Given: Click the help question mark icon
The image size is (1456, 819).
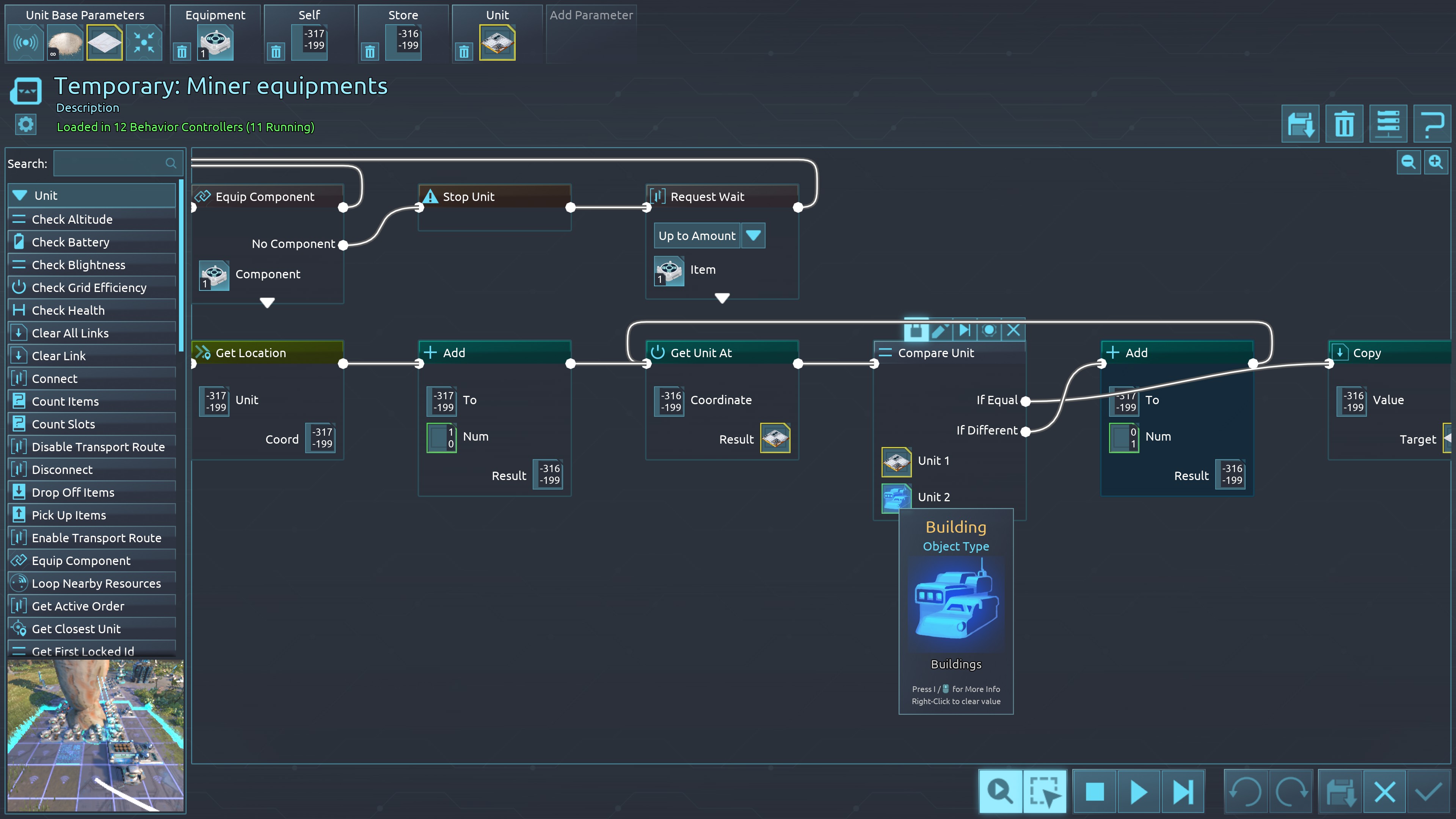Looking at the screenshot, I should point(1432,124).
